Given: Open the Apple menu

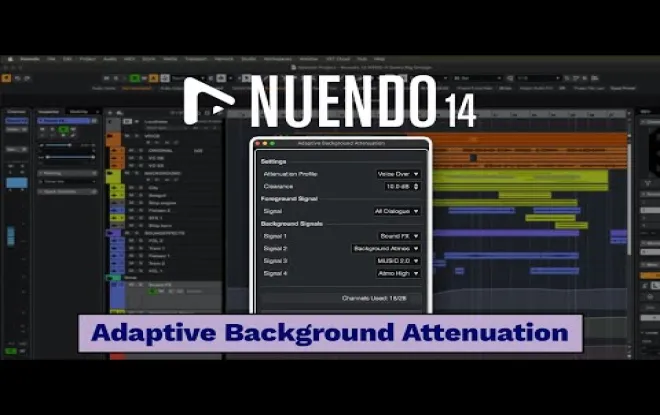Looking at the screenshot, I should (10, 59).
